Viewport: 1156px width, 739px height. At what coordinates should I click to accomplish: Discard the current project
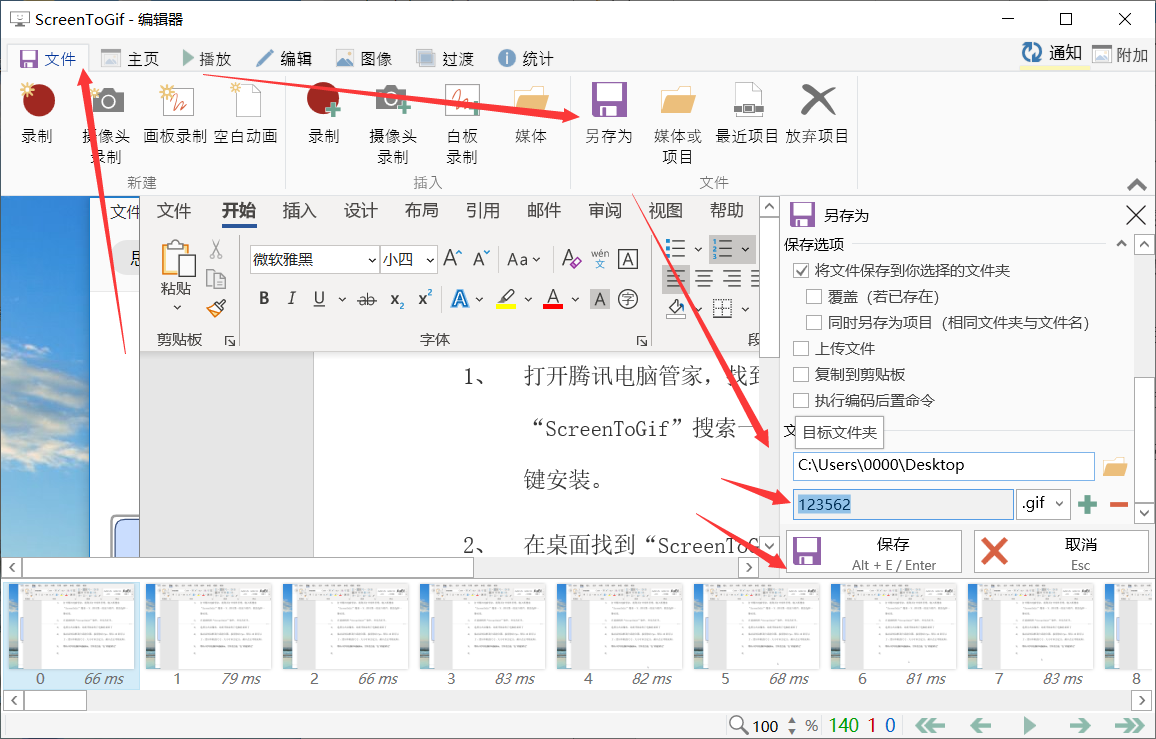[817, 114]
